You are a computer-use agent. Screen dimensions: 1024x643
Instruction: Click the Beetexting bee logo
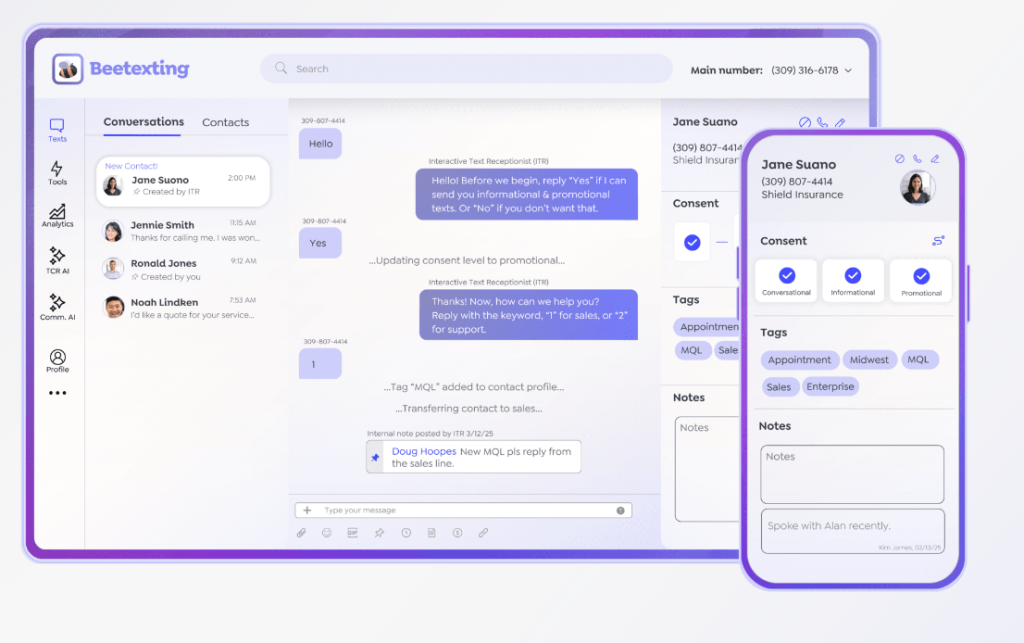68,69
